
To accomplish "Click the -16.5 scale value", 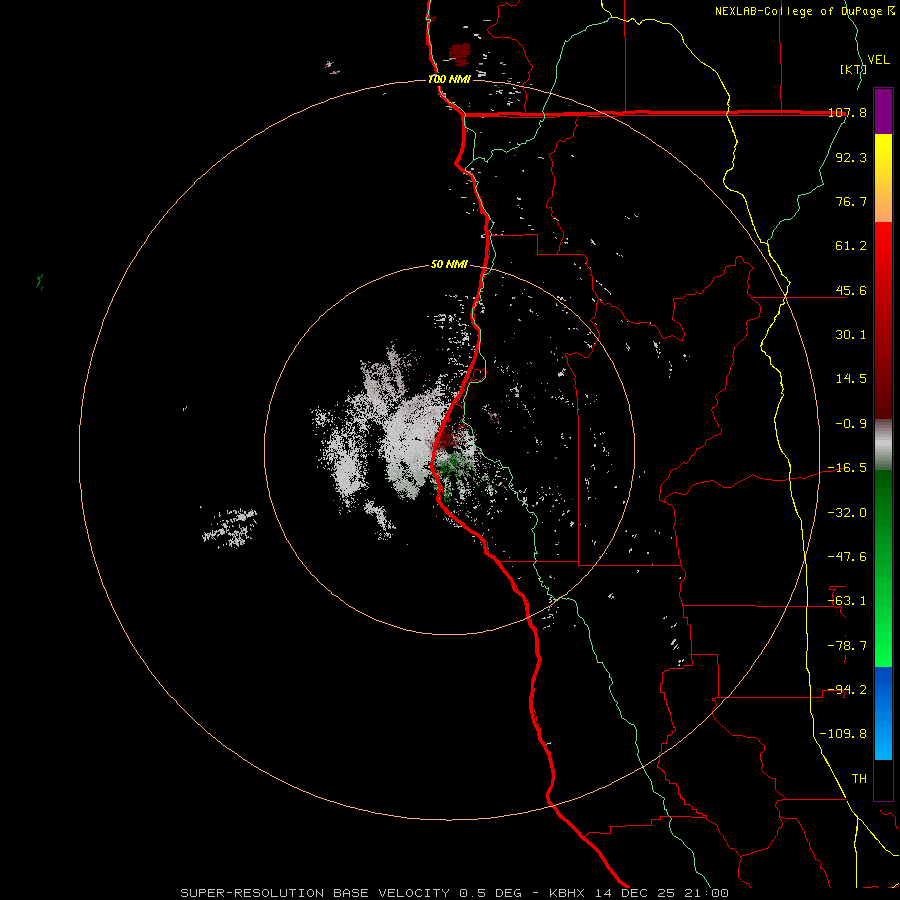I will coord(847,468).
